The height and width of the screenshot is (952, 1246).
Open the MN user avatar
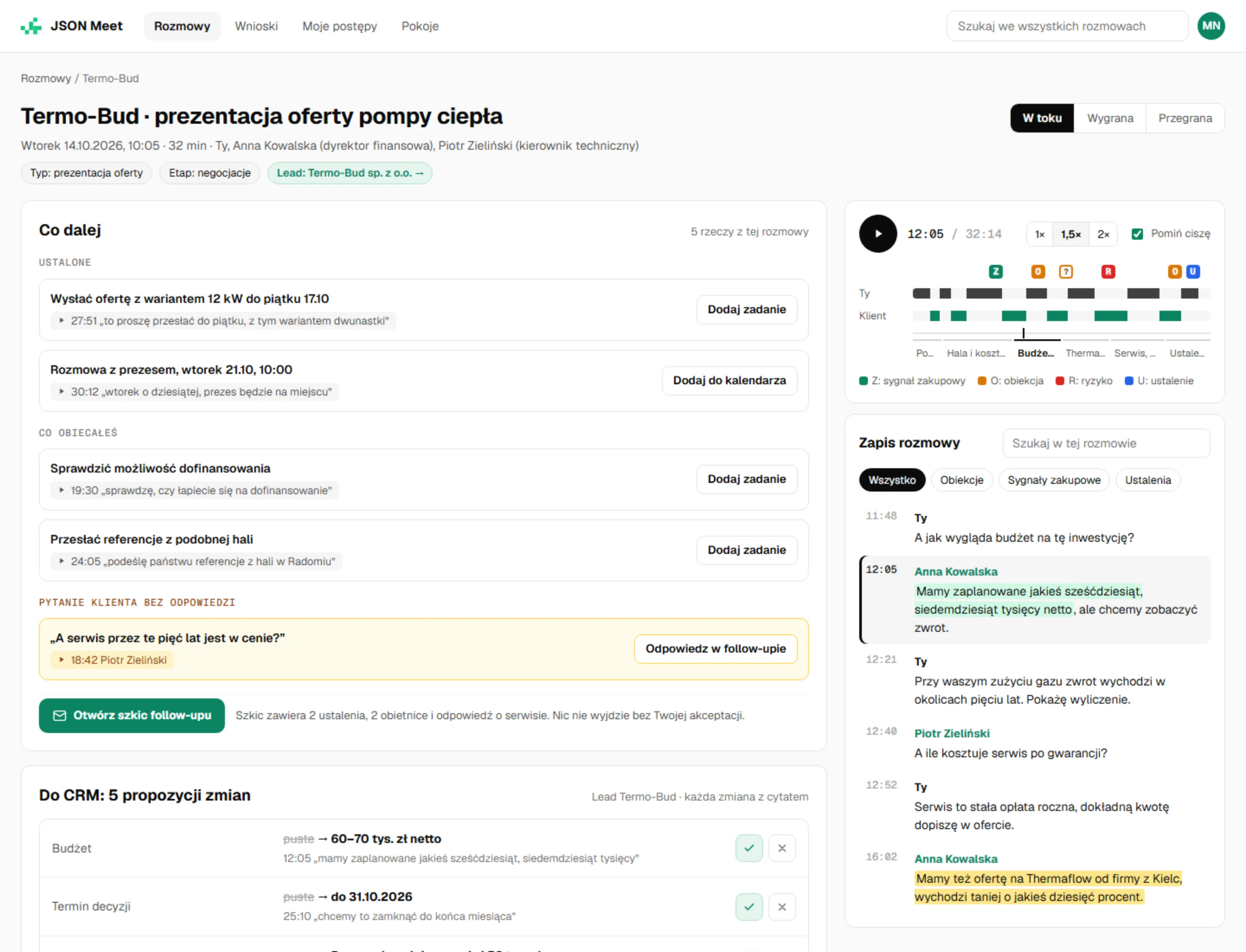1211,26
